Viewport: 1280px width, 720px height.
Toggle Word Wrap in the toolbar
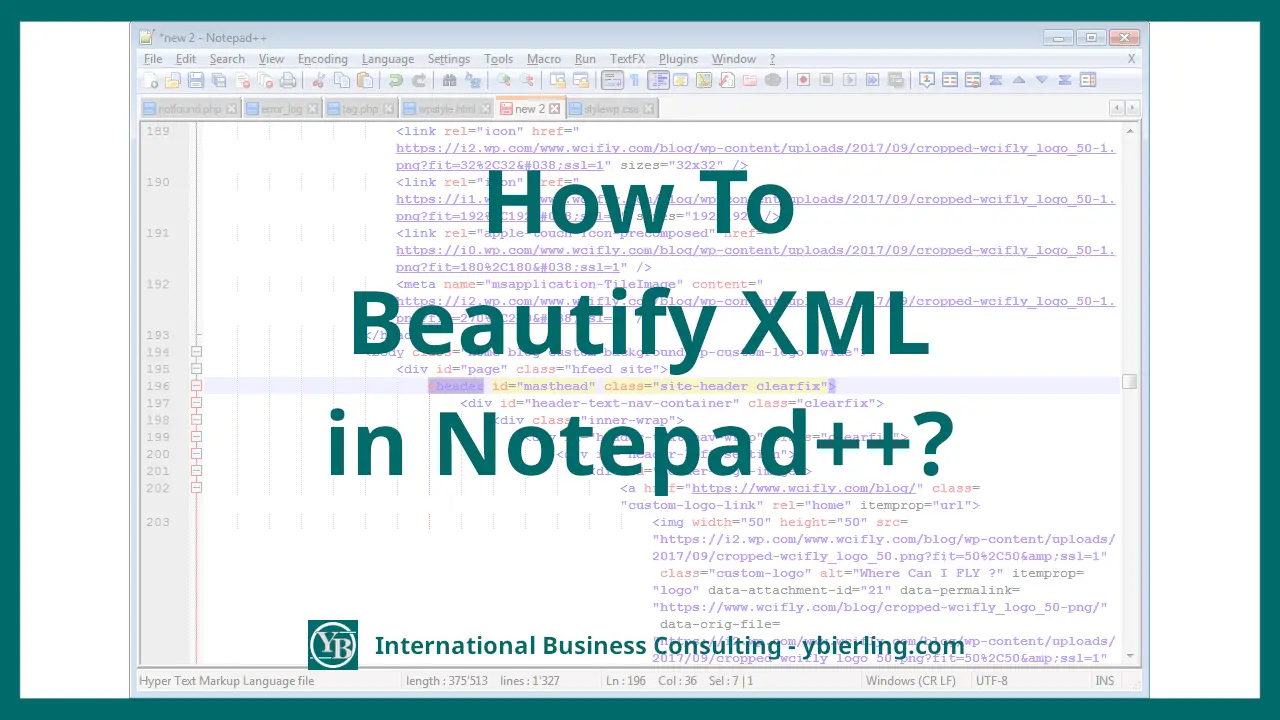tap(612, 80)
